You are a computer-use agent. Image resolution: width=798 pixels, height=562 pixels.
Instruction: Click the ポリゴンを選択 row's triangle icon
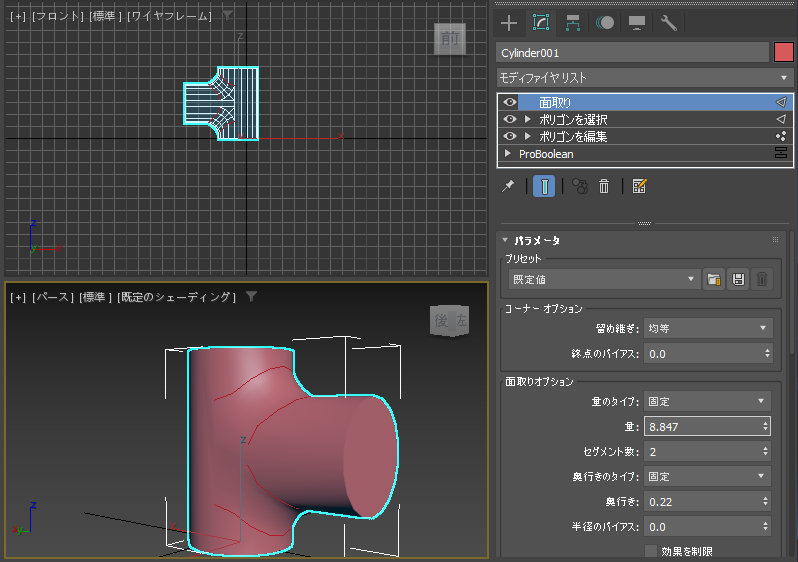(x=781, y=120)
